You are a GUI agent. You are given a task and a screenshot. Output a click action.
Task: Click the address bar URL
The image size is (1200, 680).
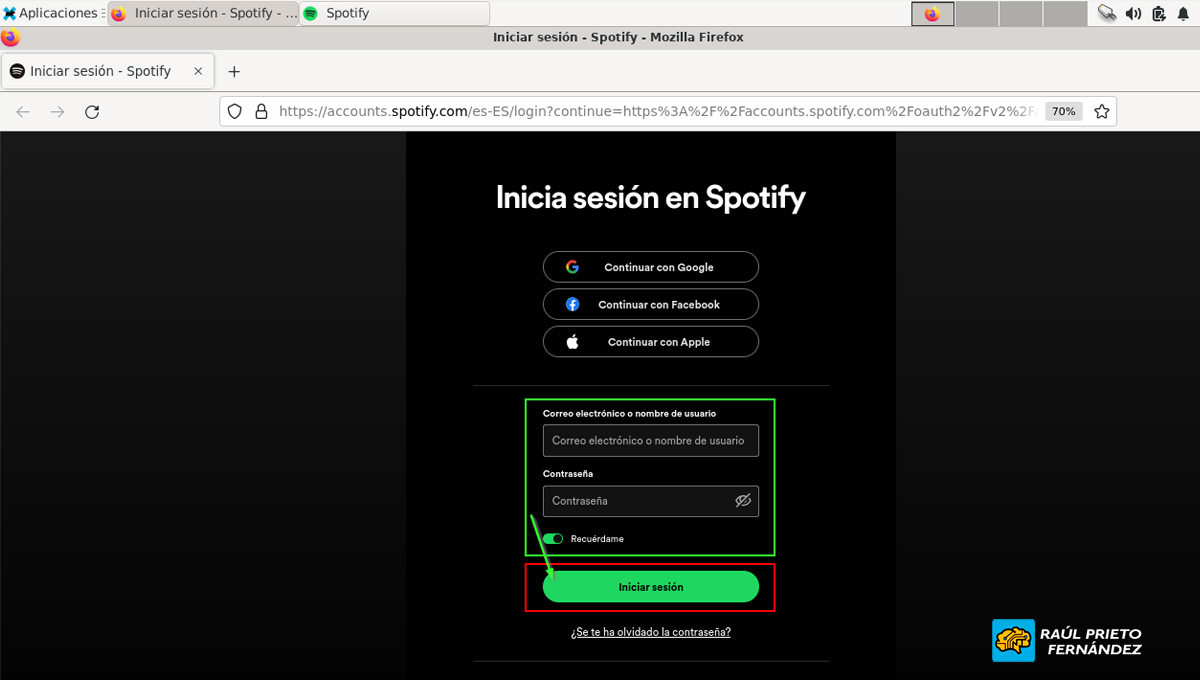(x=658, y=112)
